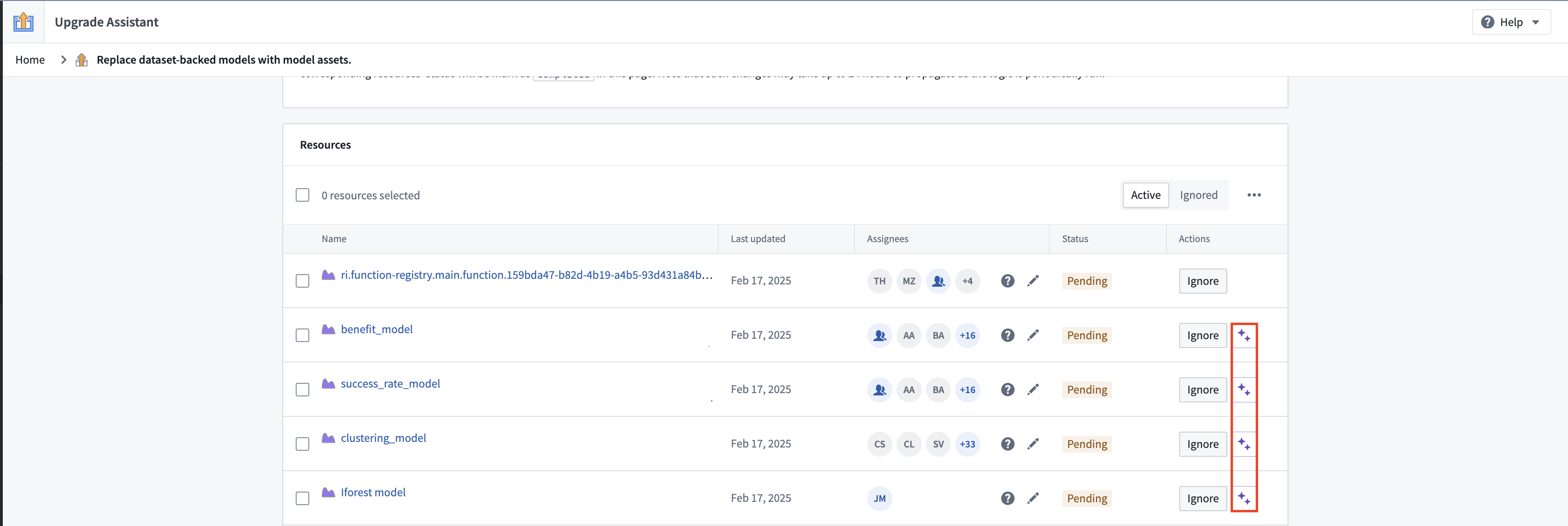The height and width of the screenshot is (526, 1568).
Task: Sort by Last updated column header
Action: 758,239
